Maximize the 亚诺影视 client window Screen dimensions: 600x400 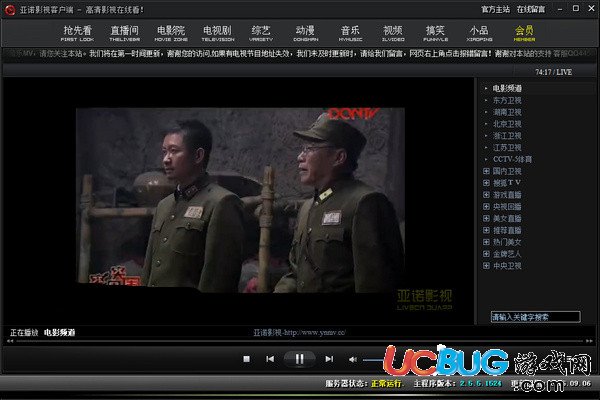576,8
